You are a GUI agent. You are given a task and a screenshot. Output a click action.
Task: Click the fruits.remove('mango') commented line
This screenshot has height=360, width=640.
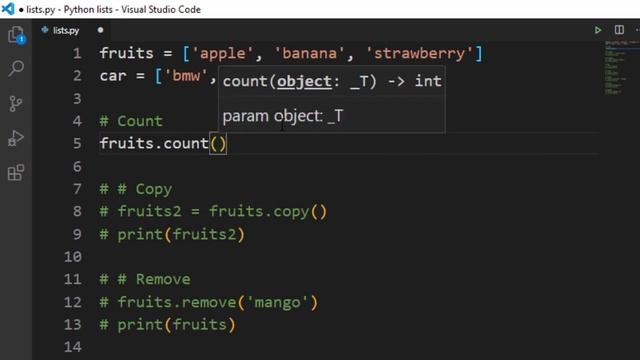click(x=209, y=302)
